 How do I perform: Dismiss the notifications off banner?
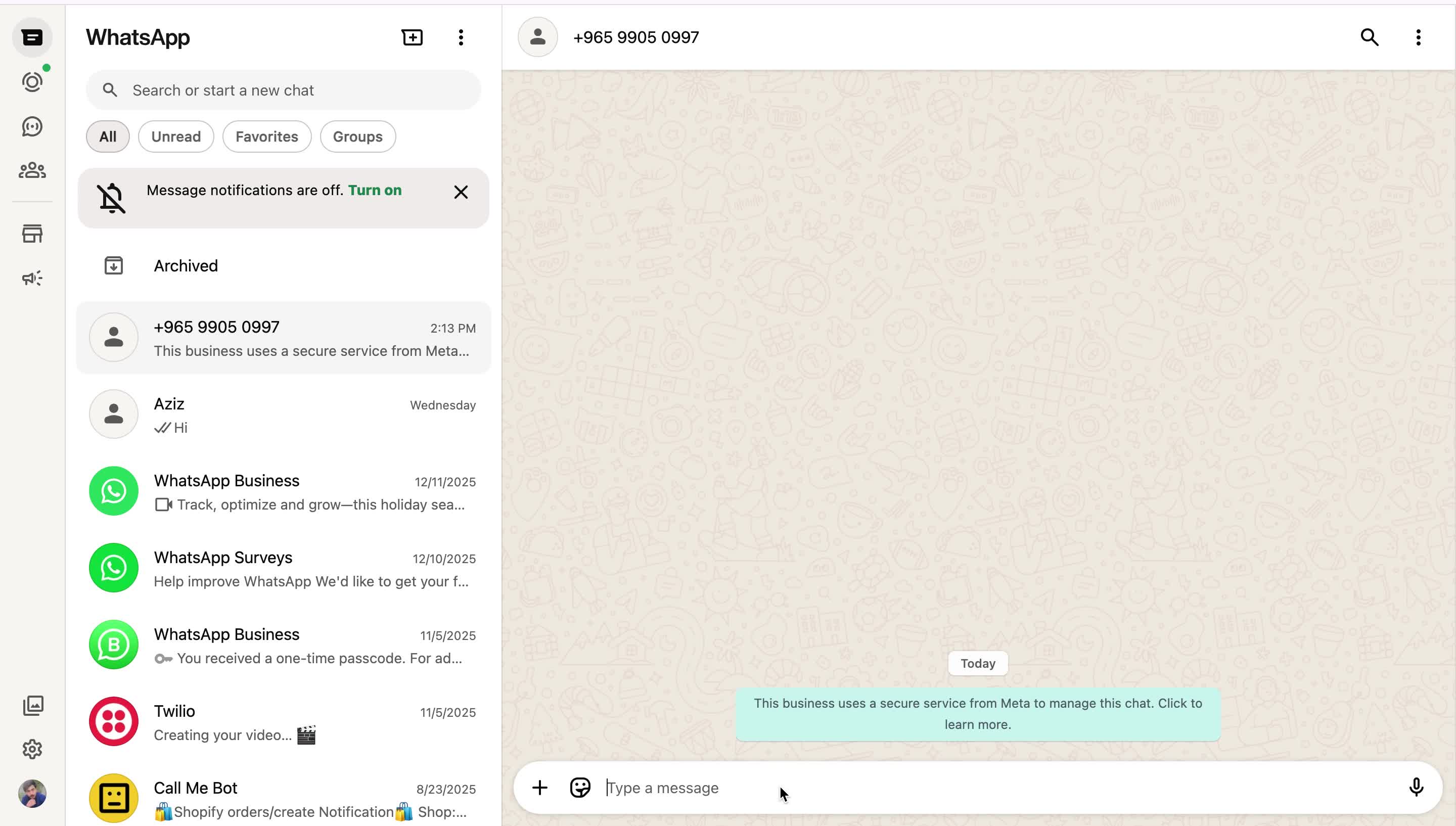[461, 192]
